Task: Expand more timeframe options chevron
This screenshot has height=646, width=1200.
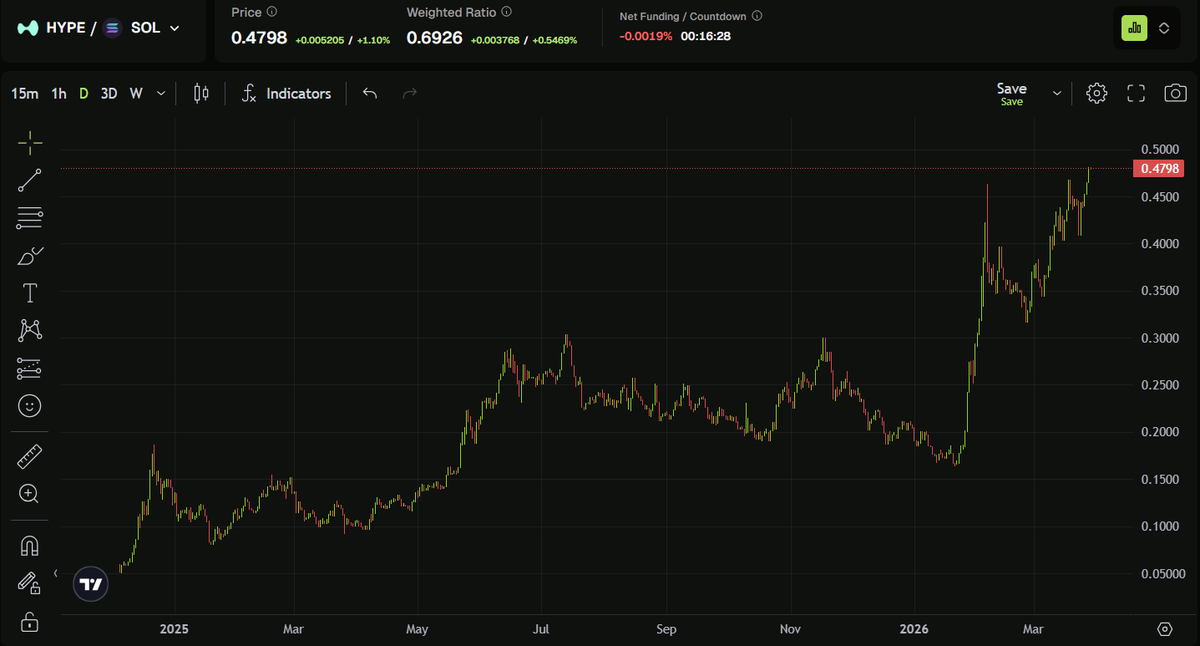Action: pos(161,93)
